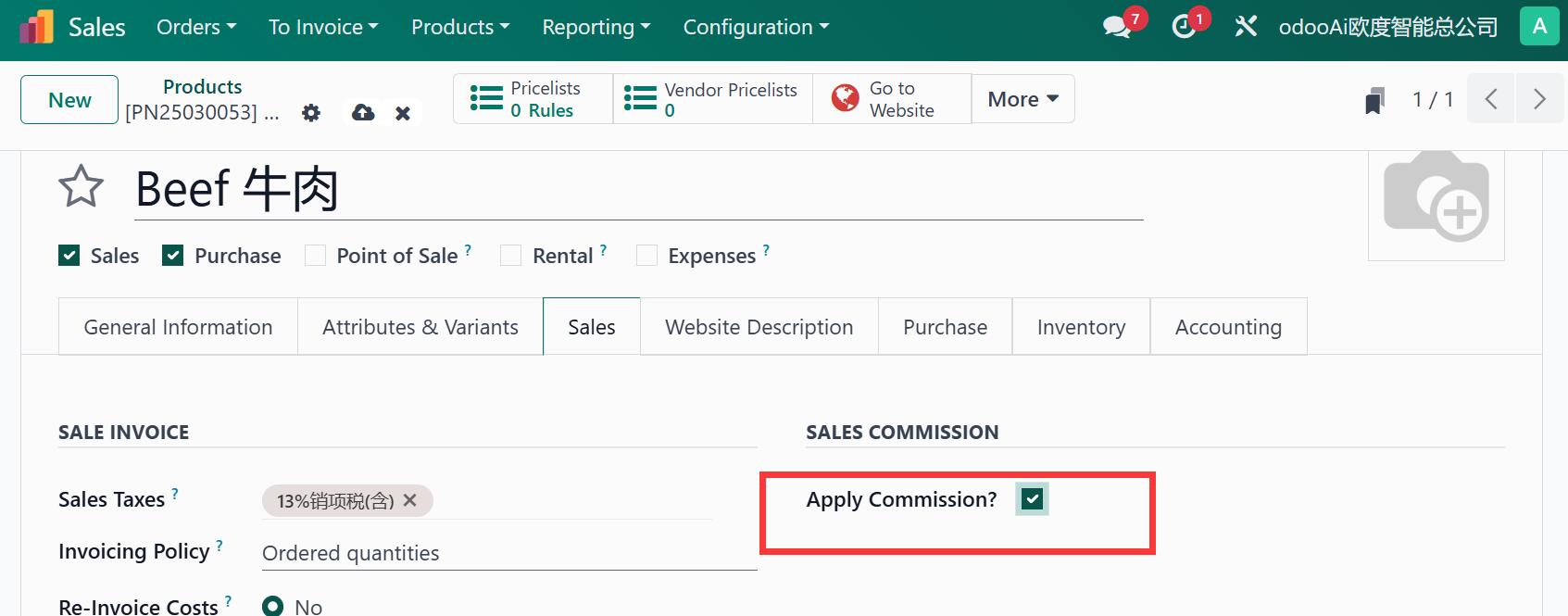Remove the 13% sales tax tag
This screenshot has width=1568, height=616.
(410, 500)
